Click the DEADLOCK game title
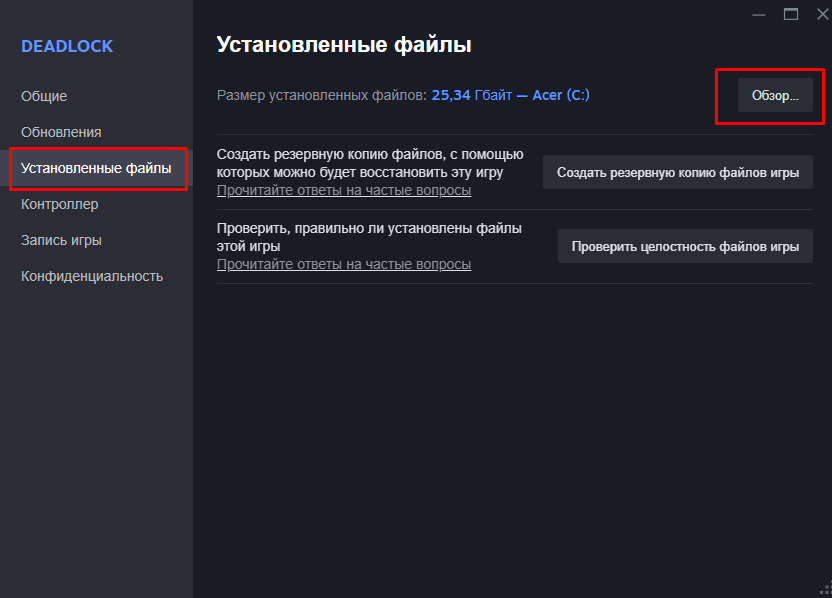The image size is (832, 598). (67, 46)
